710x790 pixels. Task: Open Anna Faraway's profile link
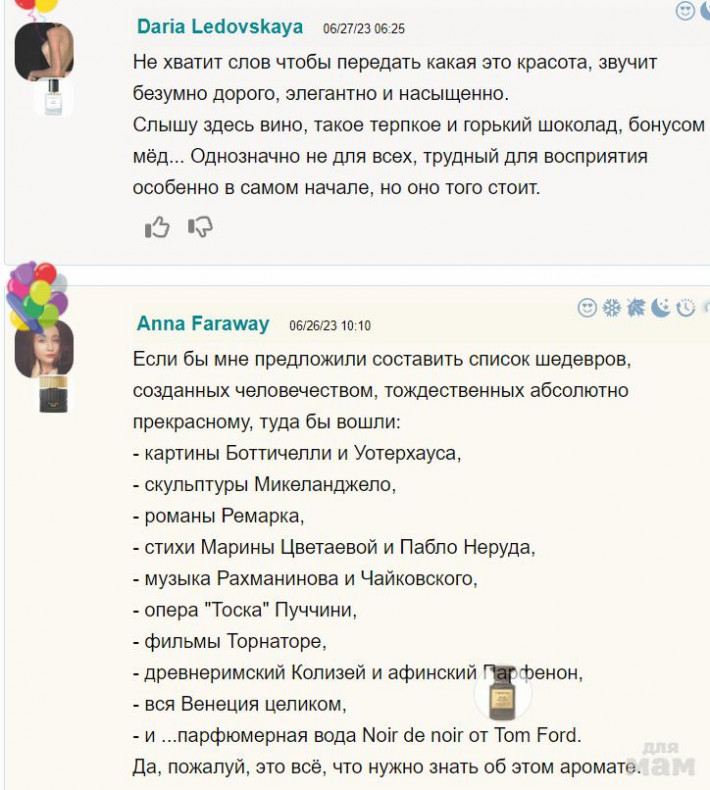coord(203,324)
